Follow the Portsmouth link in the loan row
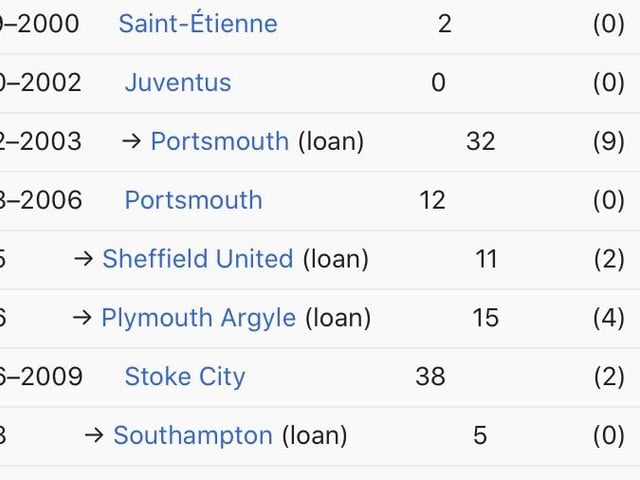Viewport: 640px width, 480px height. pyautogui.click(x=220, y=141)
